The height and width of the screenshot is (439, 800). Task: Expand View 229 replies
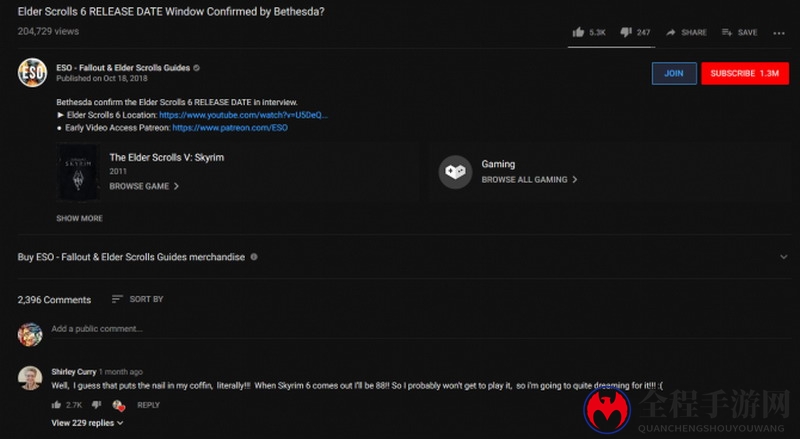87,423
